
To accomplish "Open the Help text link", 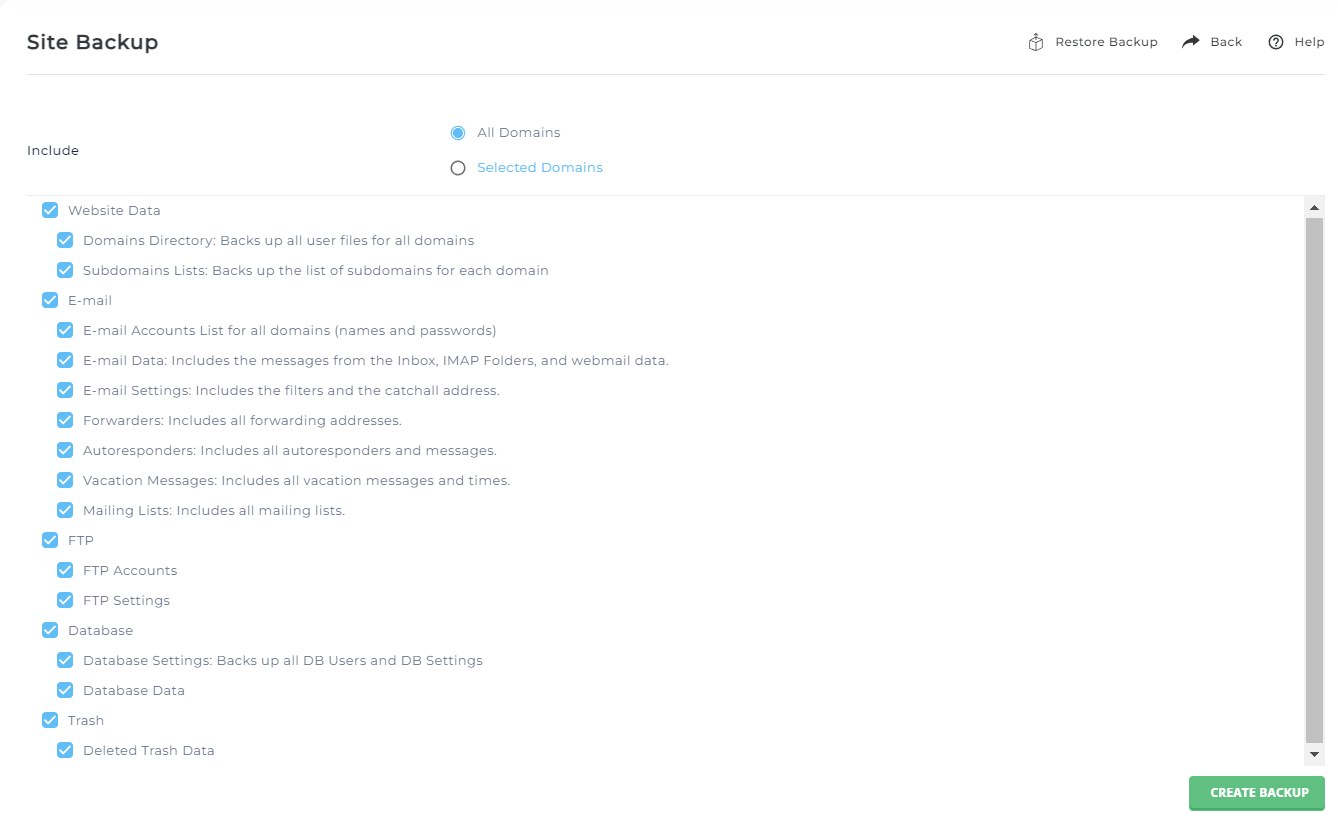I will 1309,42.
